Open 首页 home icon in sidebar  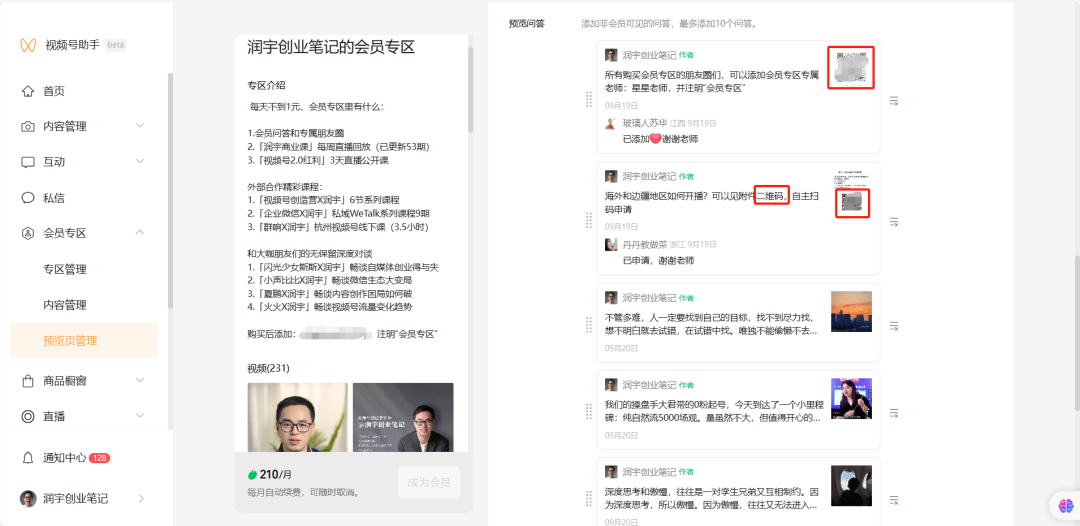28,91
